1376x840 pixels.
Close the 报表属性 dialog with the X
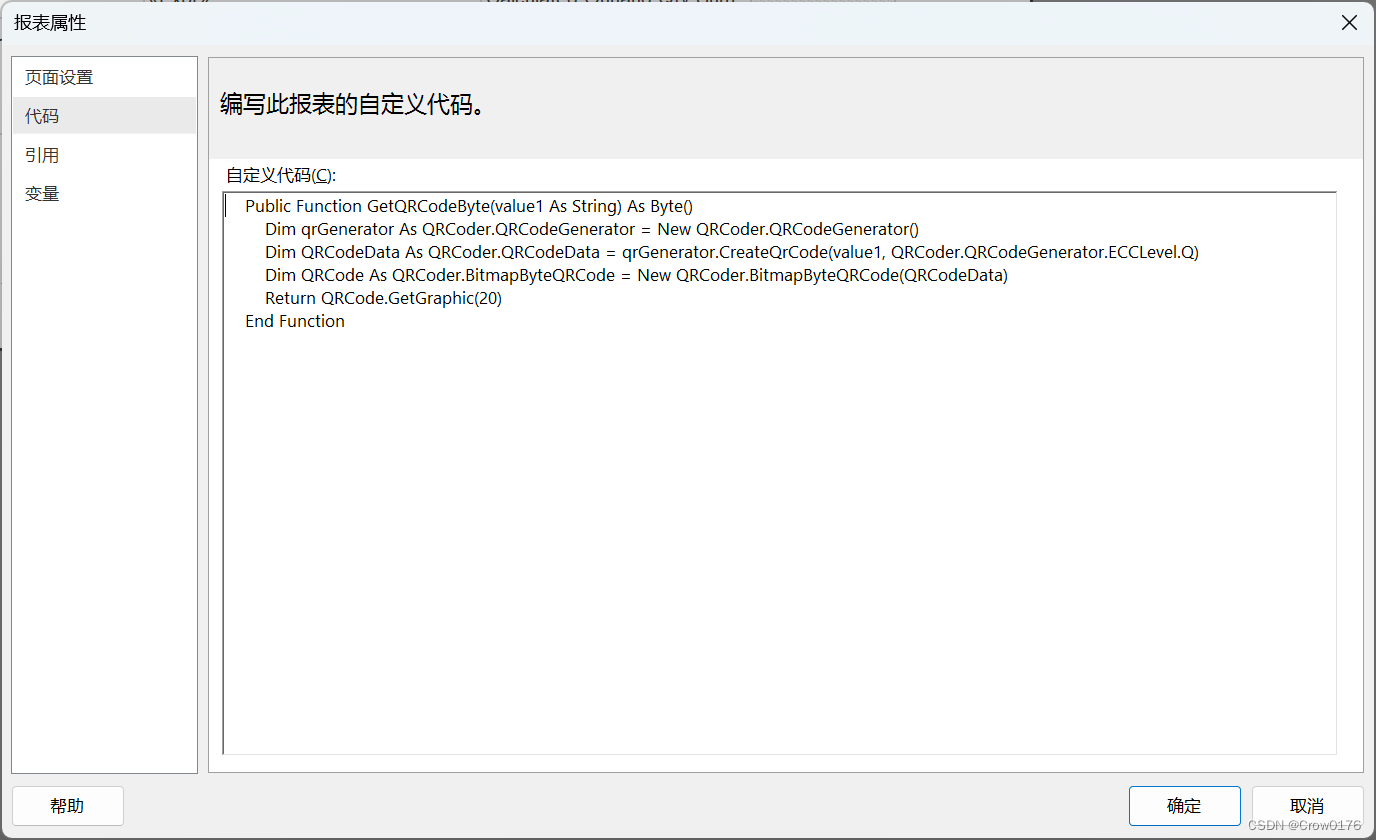point(1349,22)
